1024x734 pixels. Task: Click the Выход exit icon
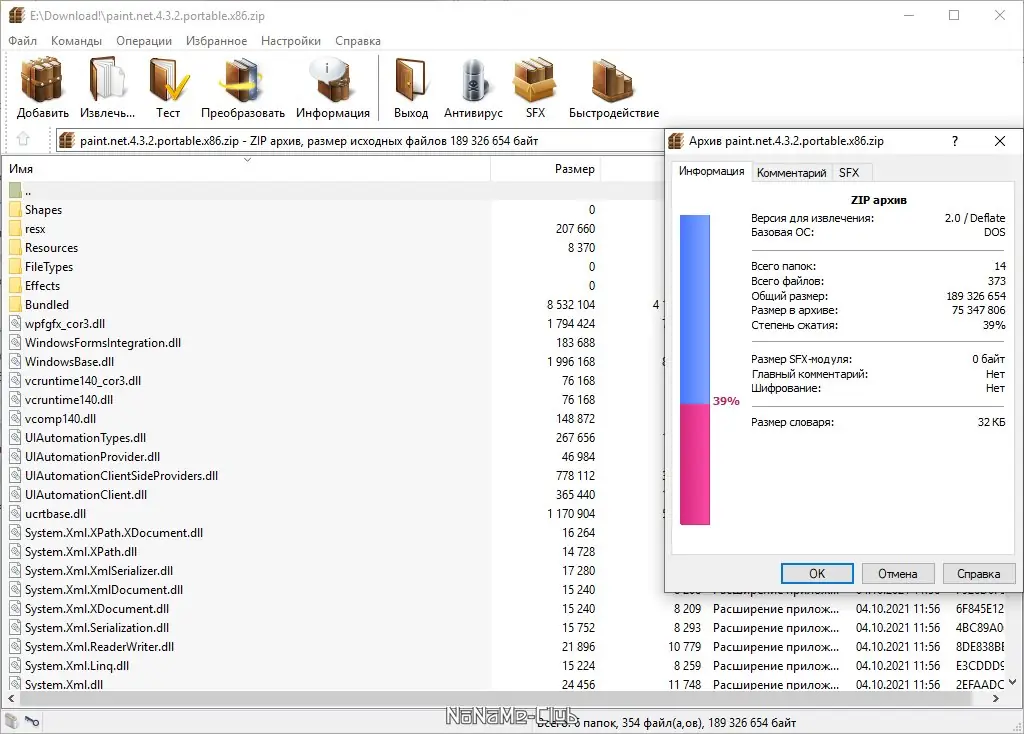coord(411,80)
